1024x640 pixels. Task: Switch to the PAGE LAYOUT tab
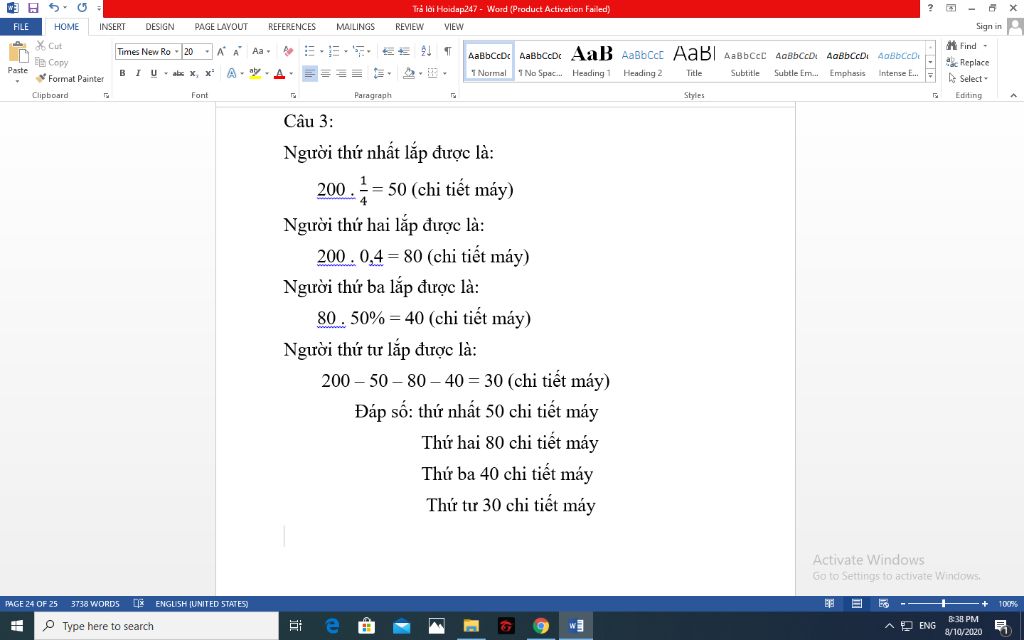[221, 27]
